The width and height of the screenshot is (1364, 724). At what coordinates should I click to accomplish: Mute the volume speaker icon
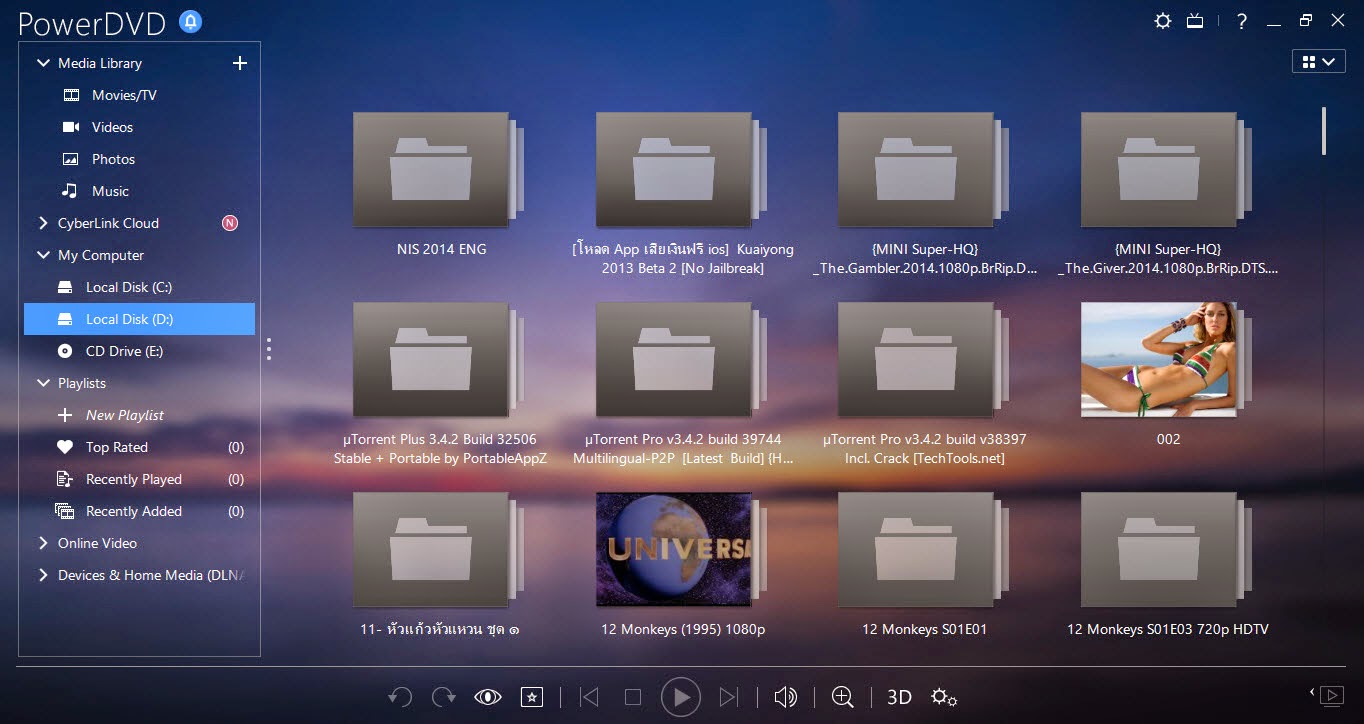(x=786, y=697)
